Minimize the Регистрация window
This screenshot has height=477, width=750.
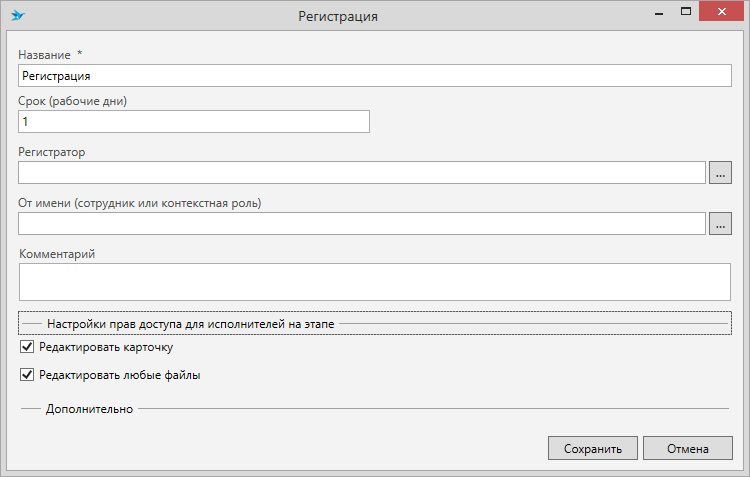tap(658, 14)
